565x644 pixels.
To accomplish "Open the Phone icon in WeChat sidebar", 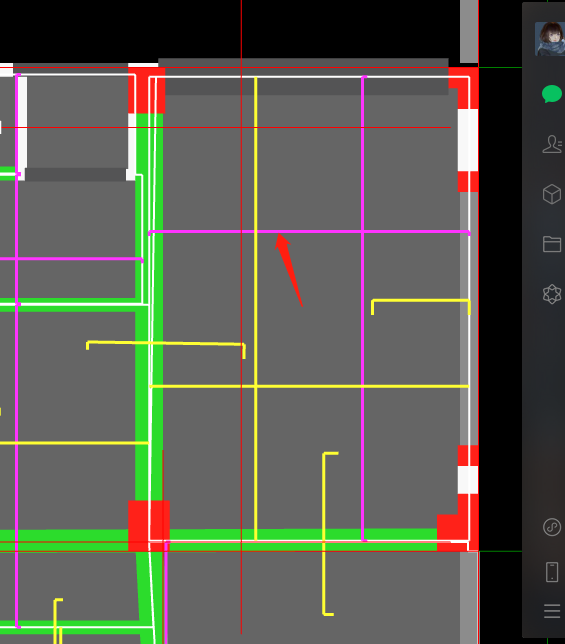I will pos(552,572).
